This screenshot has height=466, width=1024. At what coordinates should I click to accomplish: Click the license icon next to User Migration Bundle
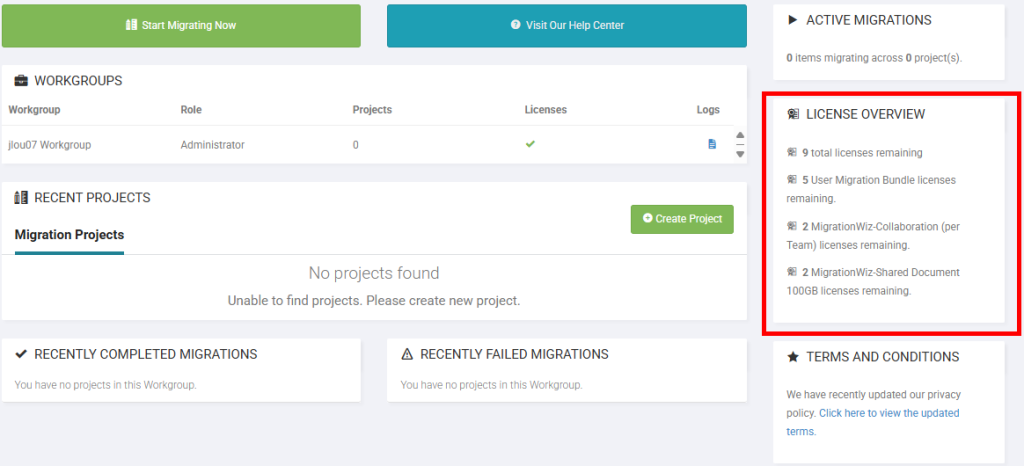point(792,179)
